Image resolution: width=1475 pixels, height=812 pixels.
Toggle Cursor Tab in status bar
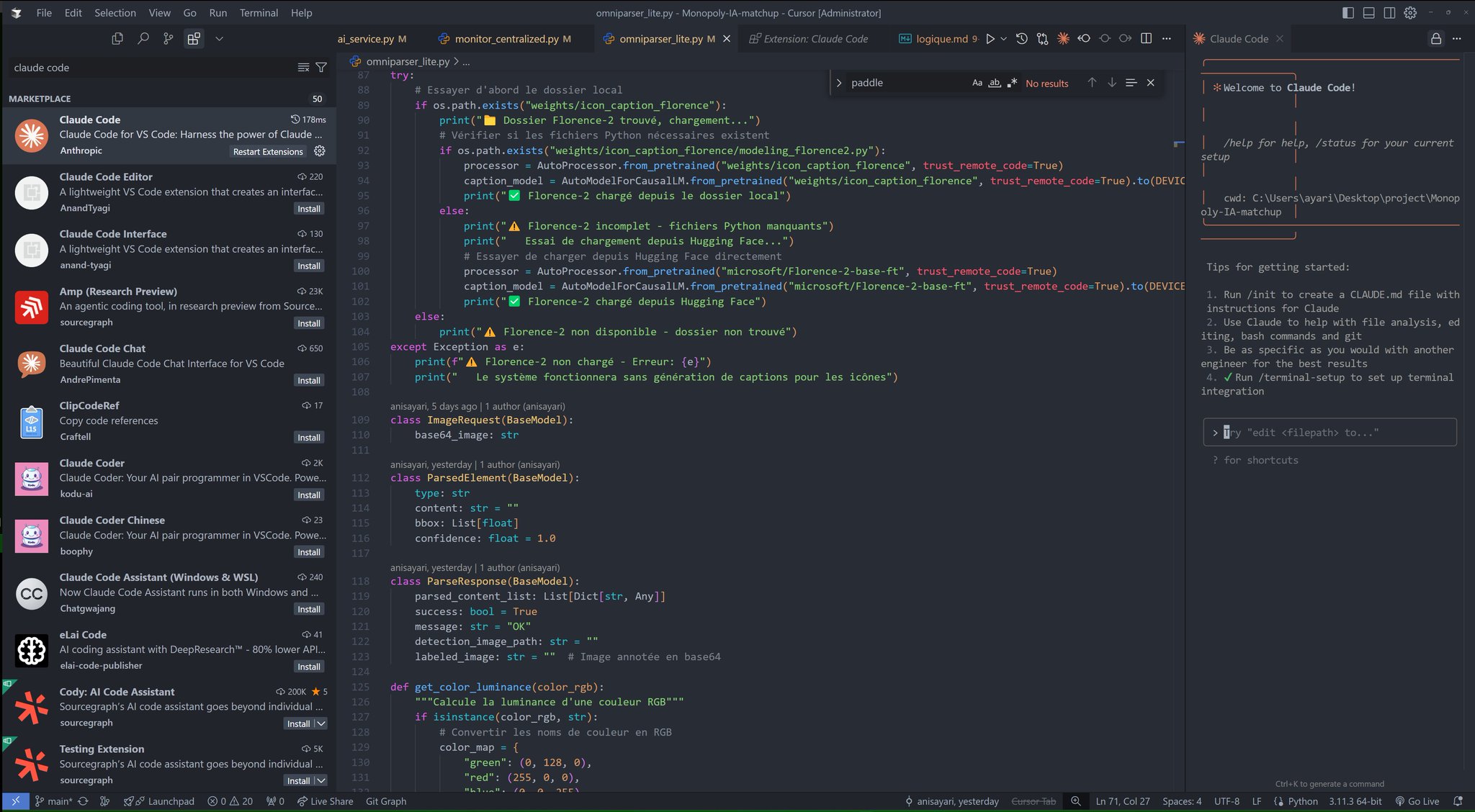[x=1034, y=801]
